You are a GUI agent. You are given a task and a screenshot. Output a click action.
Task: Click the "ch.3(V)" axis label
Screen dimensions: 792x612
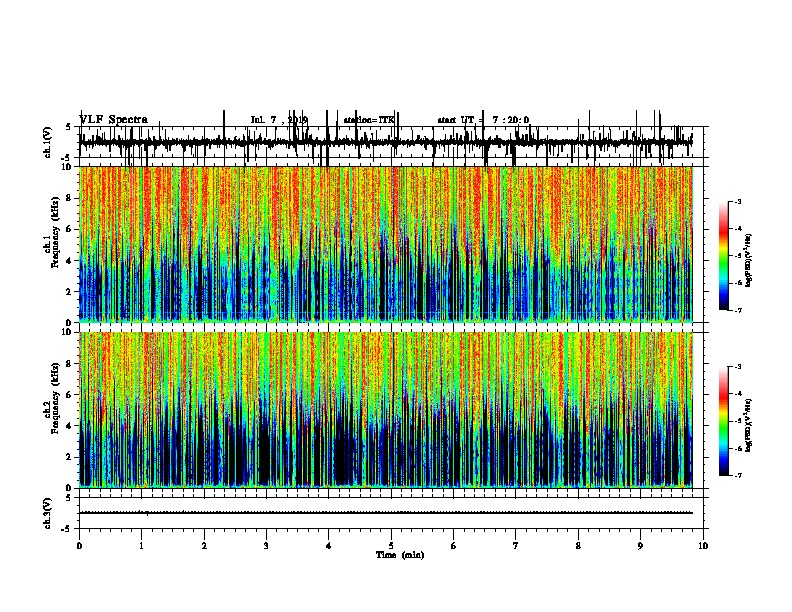(48, 513)
